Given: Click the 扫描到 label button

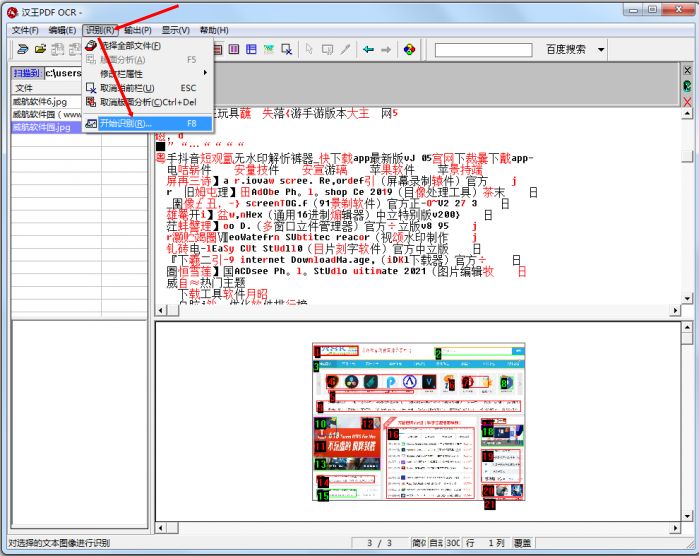Looking at the screenshot, I should (27, 73).
